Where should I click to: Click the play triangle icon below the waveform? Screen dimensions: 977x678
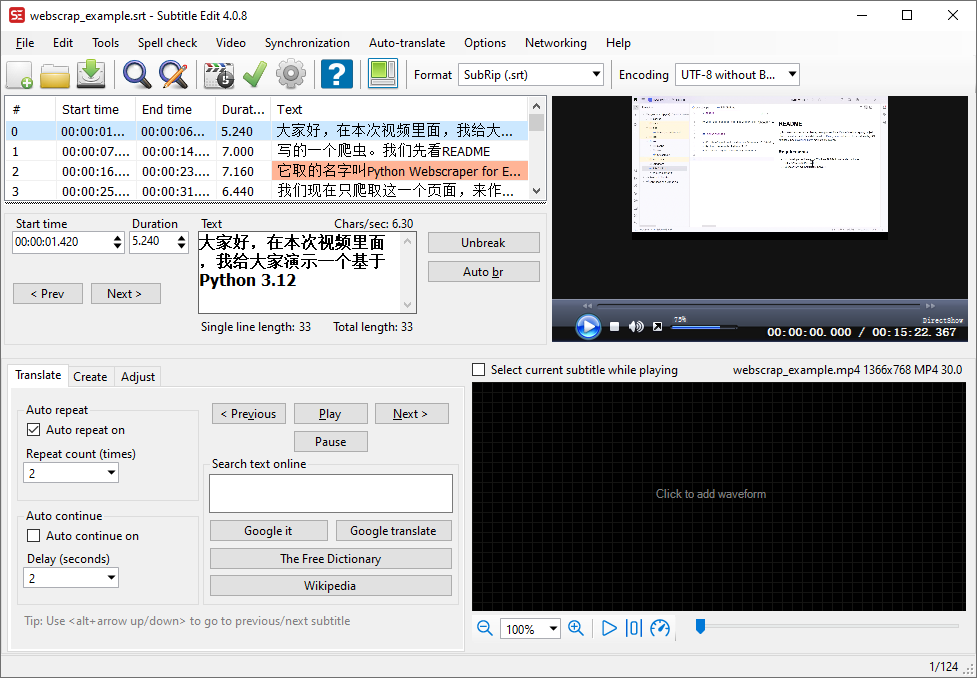[x=609, y=628]
